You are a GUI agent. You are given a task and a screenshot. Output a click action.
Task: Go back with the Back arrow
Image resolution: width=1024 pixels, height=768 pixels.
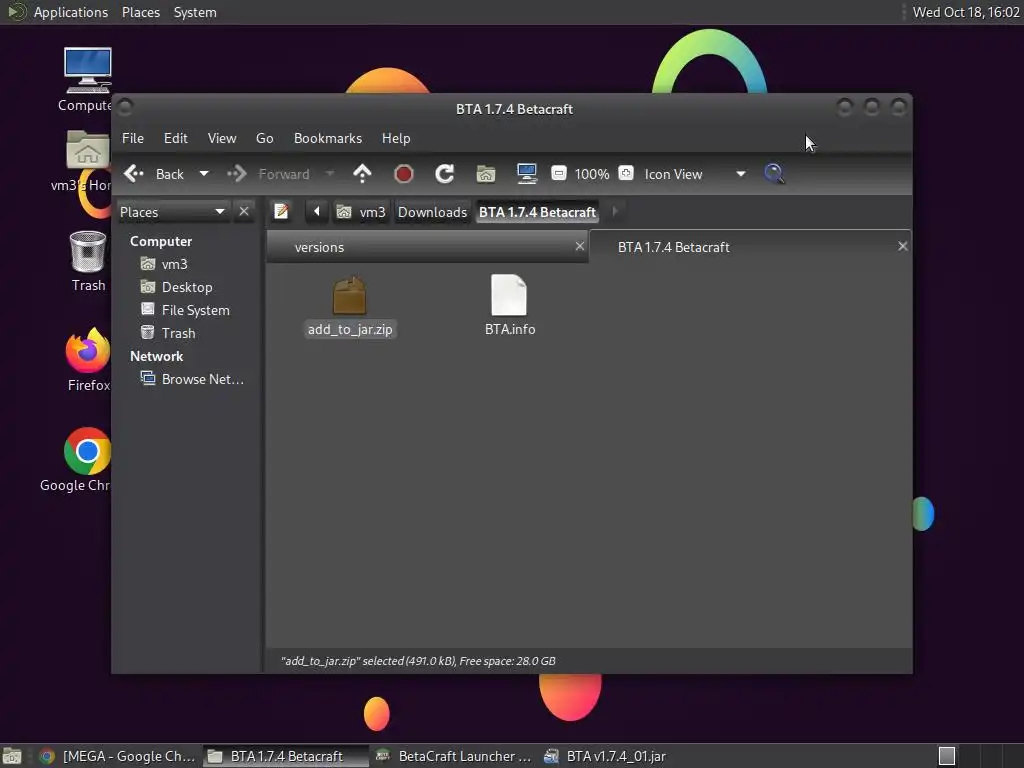coord(154,174)
